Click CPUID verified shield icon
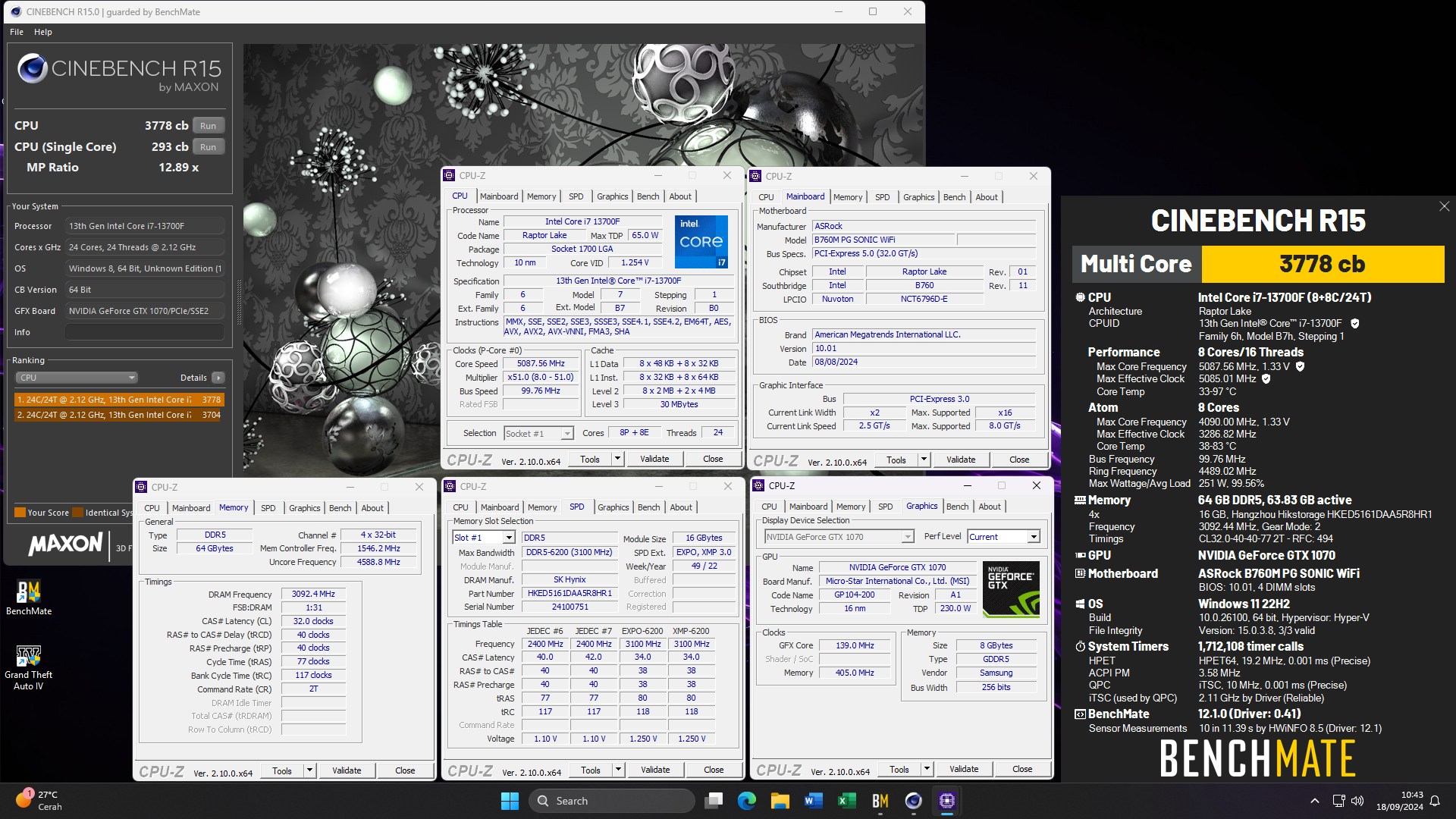Viewport: 1456px width, 819px height. click(x=1354, y=324)
